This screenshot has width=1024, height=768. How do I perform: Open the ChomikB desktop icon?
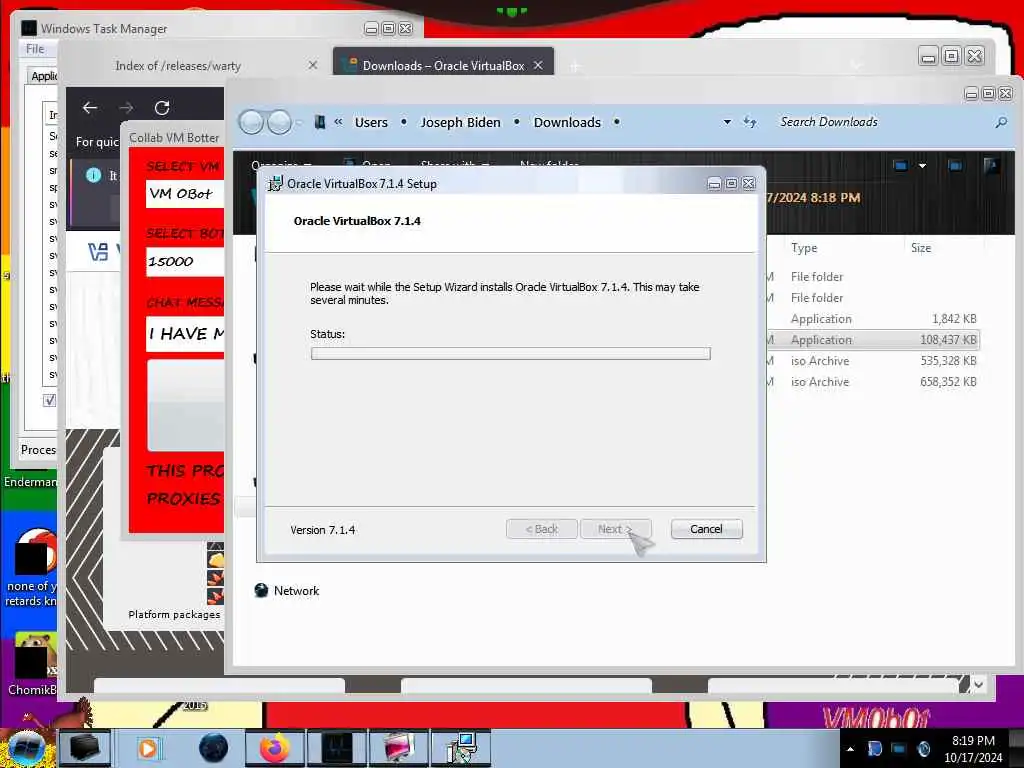point(31,664)
